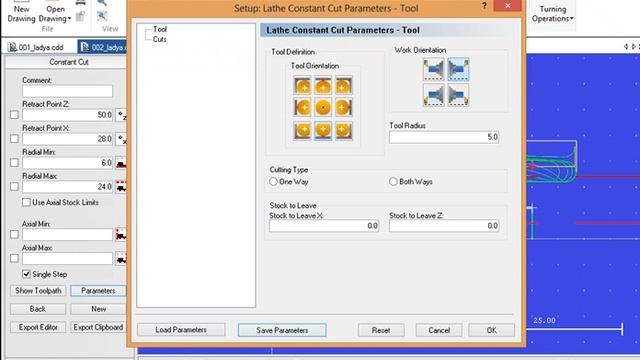Pick Retract Point Z from drawing icon
640x360 pixels.
(121, 115)
